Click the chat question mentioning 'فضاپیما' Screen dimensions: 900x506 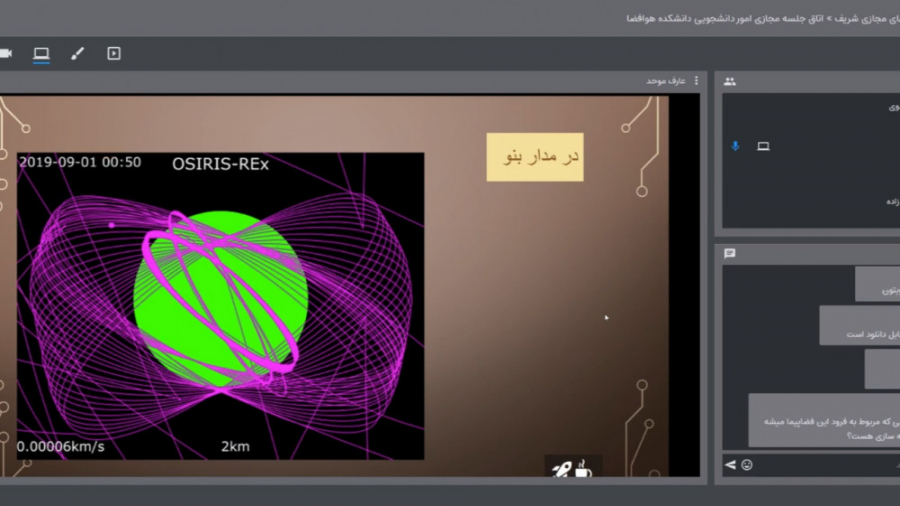[824, 421]
